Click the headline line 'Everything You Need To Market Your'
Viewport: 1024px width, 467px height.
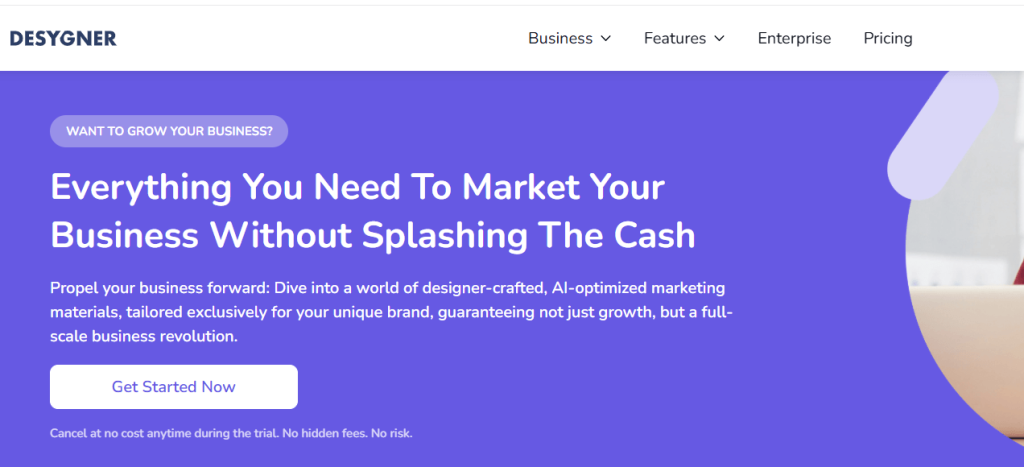click(357, 187)
